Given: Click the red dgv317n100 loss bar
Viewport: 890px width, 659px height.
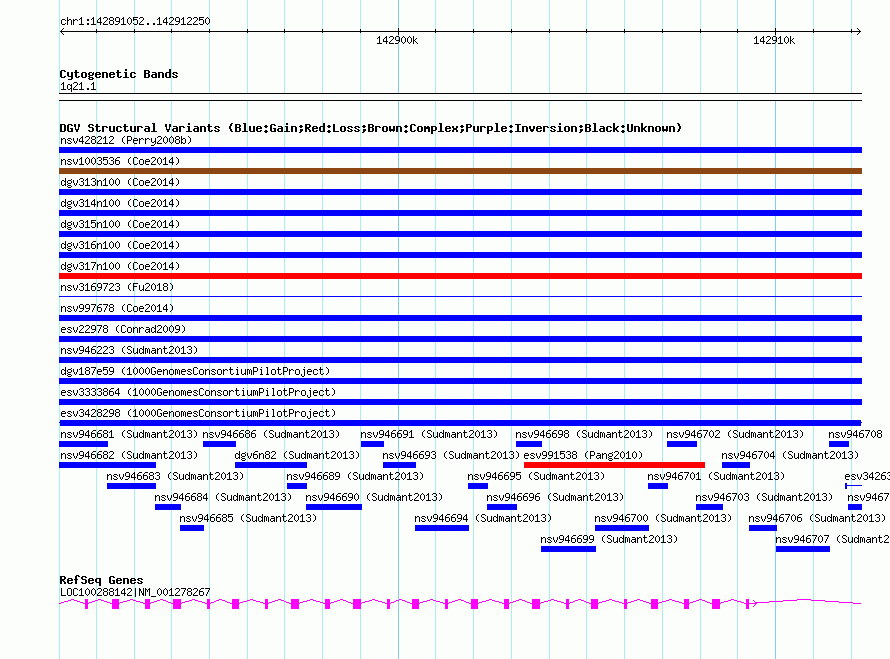Looking at the screenshot, I should [460, 276].
